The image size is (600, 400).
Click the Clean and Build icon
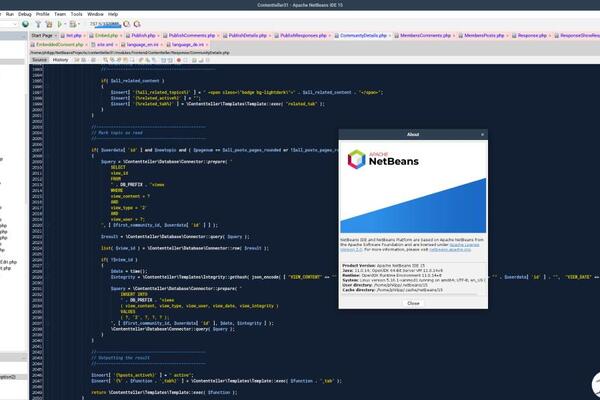pyautogui.click(x=49, y=24)
